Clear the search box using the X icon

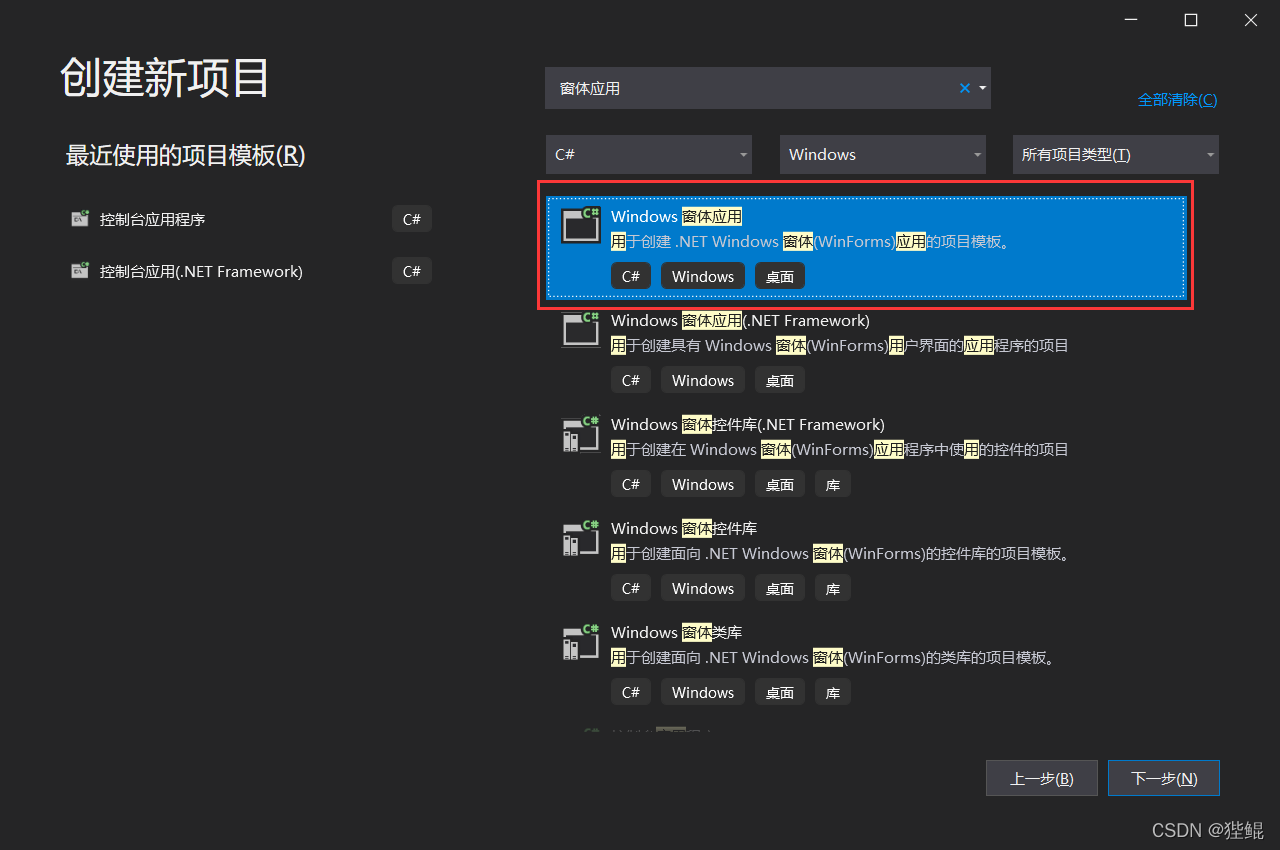coord(963,88)
